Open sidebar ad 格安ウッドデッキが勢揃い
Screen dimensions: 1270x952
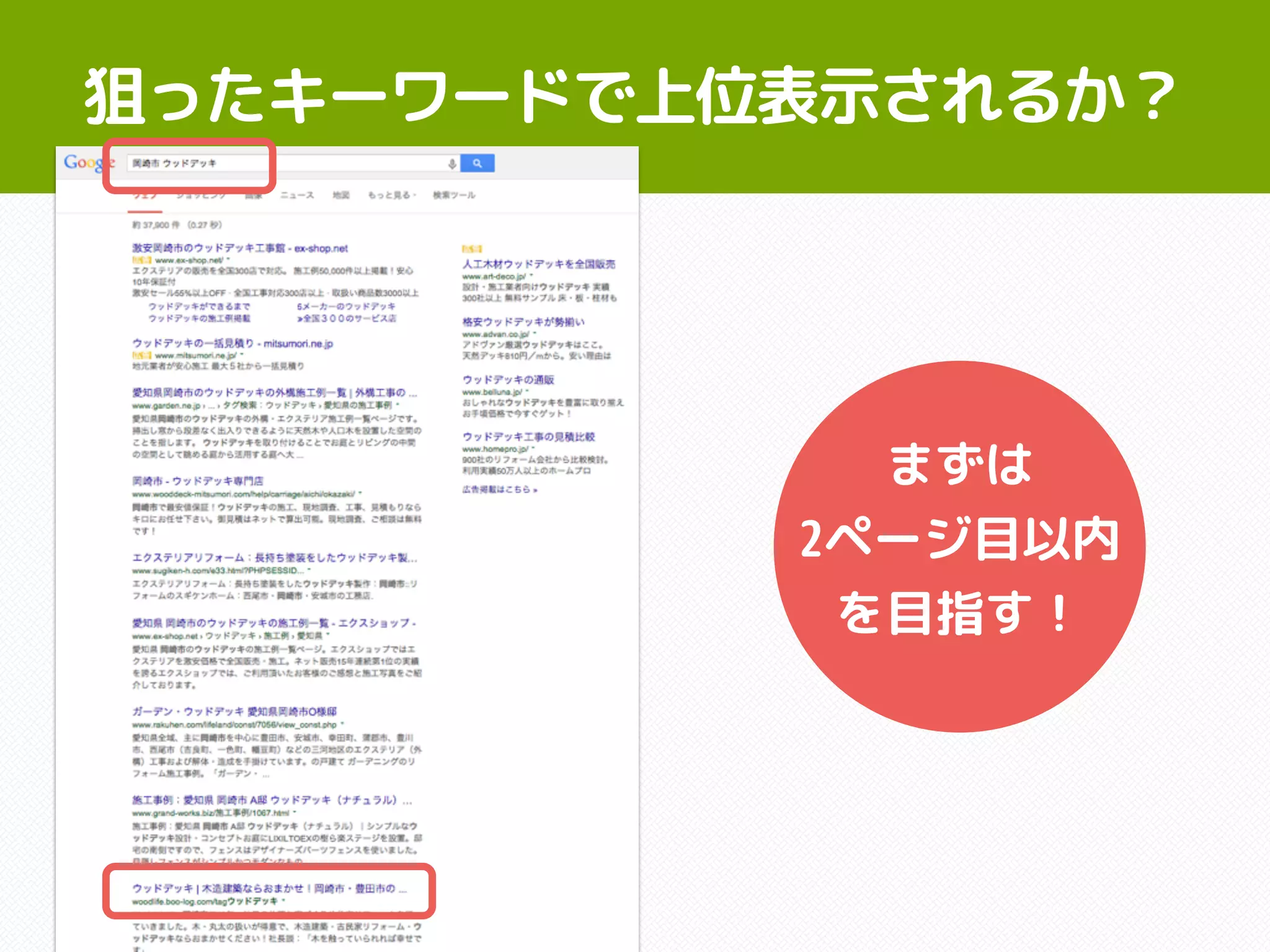[523, 322]
